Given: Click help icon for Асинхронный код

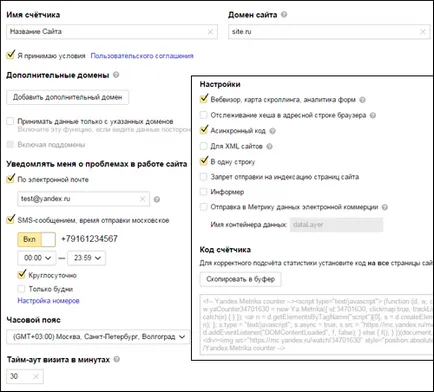Looking at the screenshot, I should [273, 131].
